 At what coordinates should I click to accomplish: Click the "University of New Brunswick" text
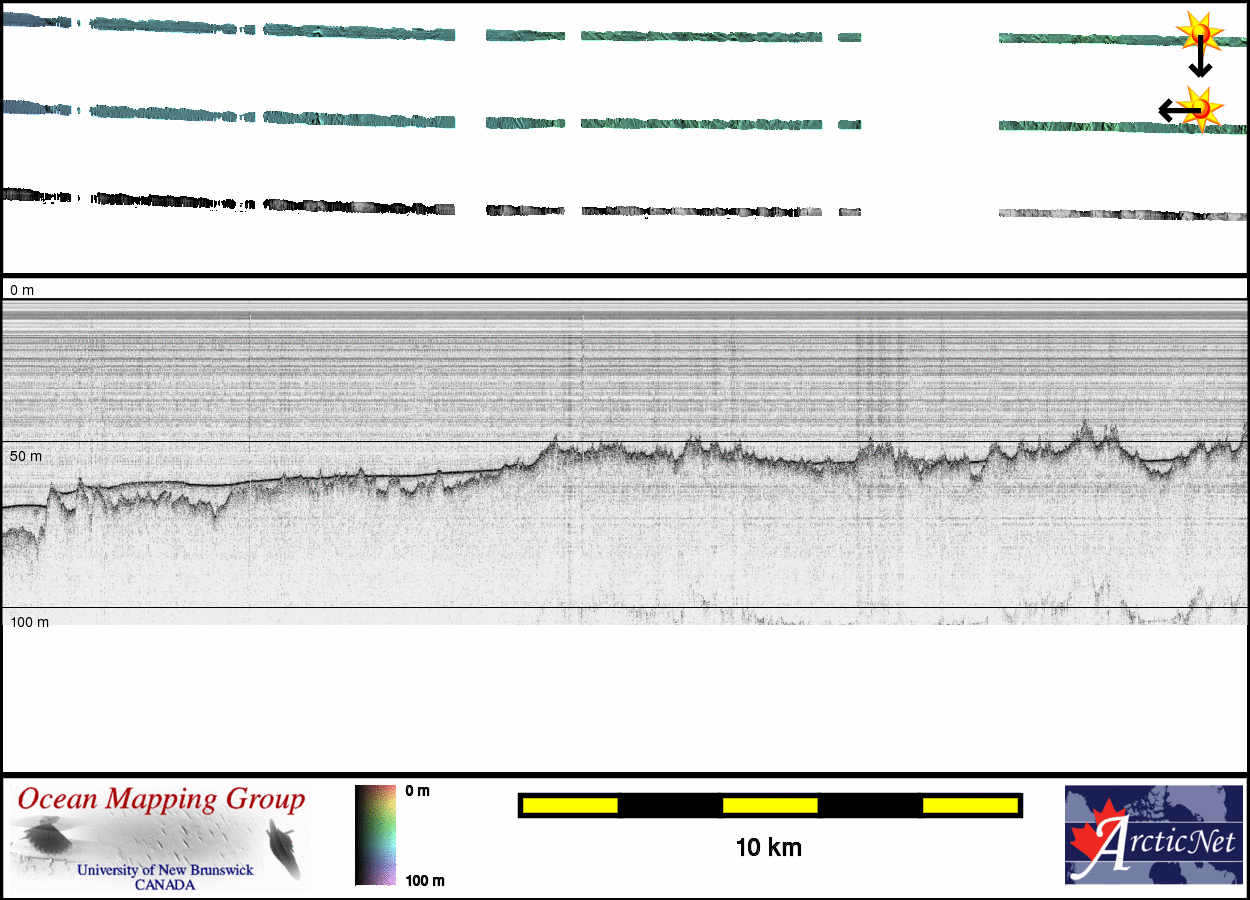click(165, 870)
